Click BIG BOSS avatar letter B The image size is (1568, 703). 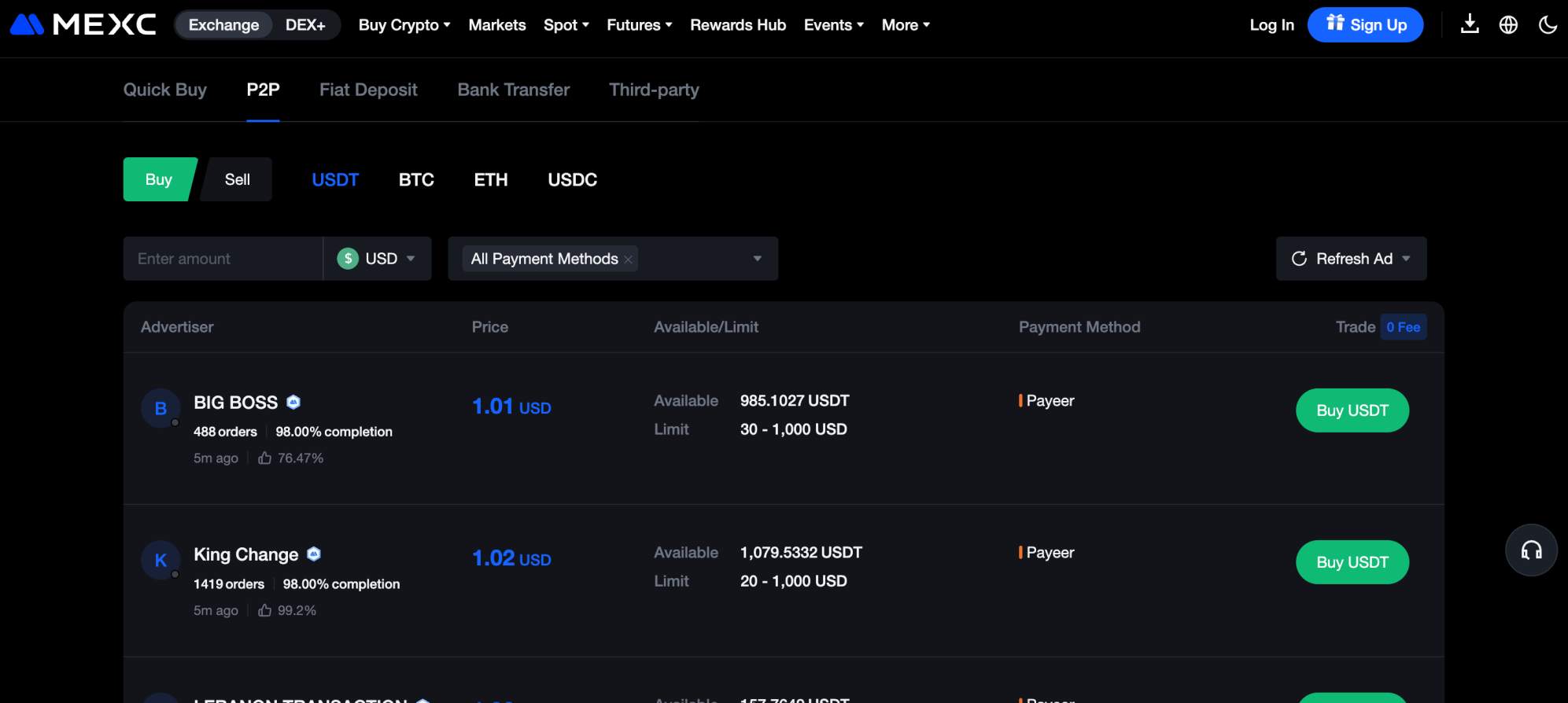click(x=160, y=408)
